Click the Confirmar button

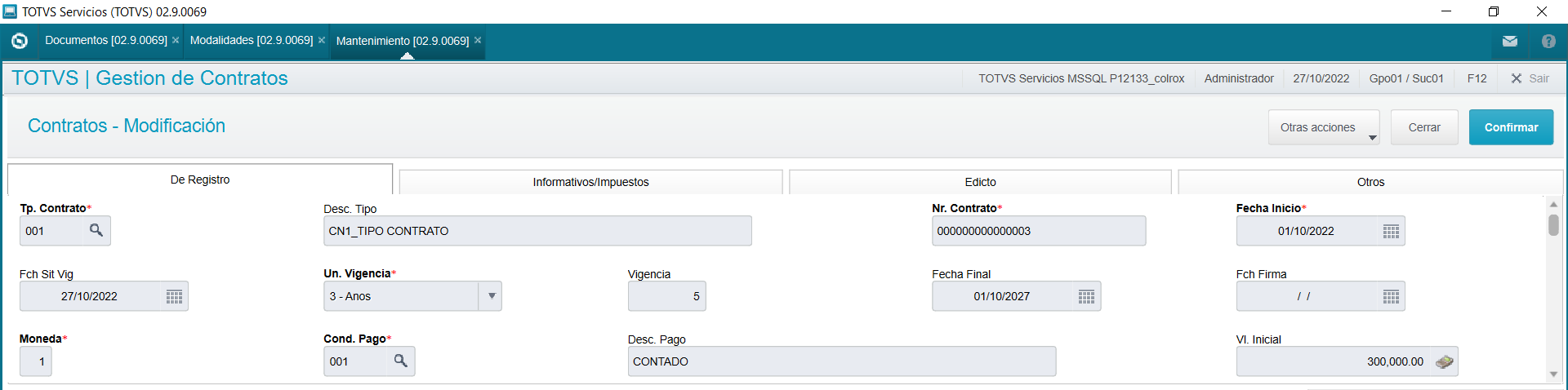point(1511,127)
